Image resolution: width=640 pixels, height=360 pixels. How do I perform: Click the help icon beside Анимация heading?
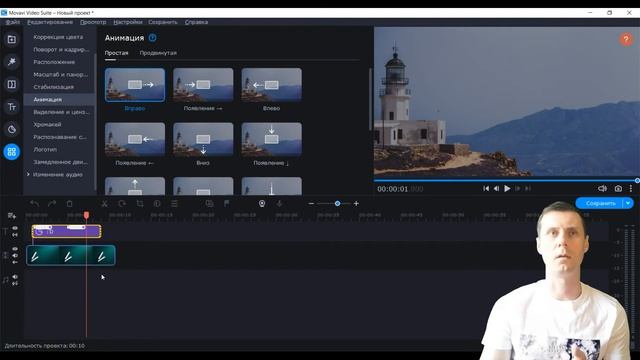[x=152, y=38]
